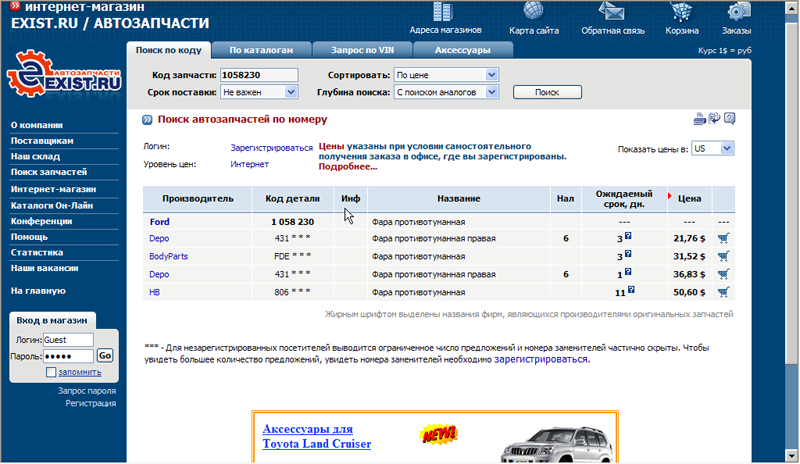Select the Поиск по коду tab

(x=168, y=50)
